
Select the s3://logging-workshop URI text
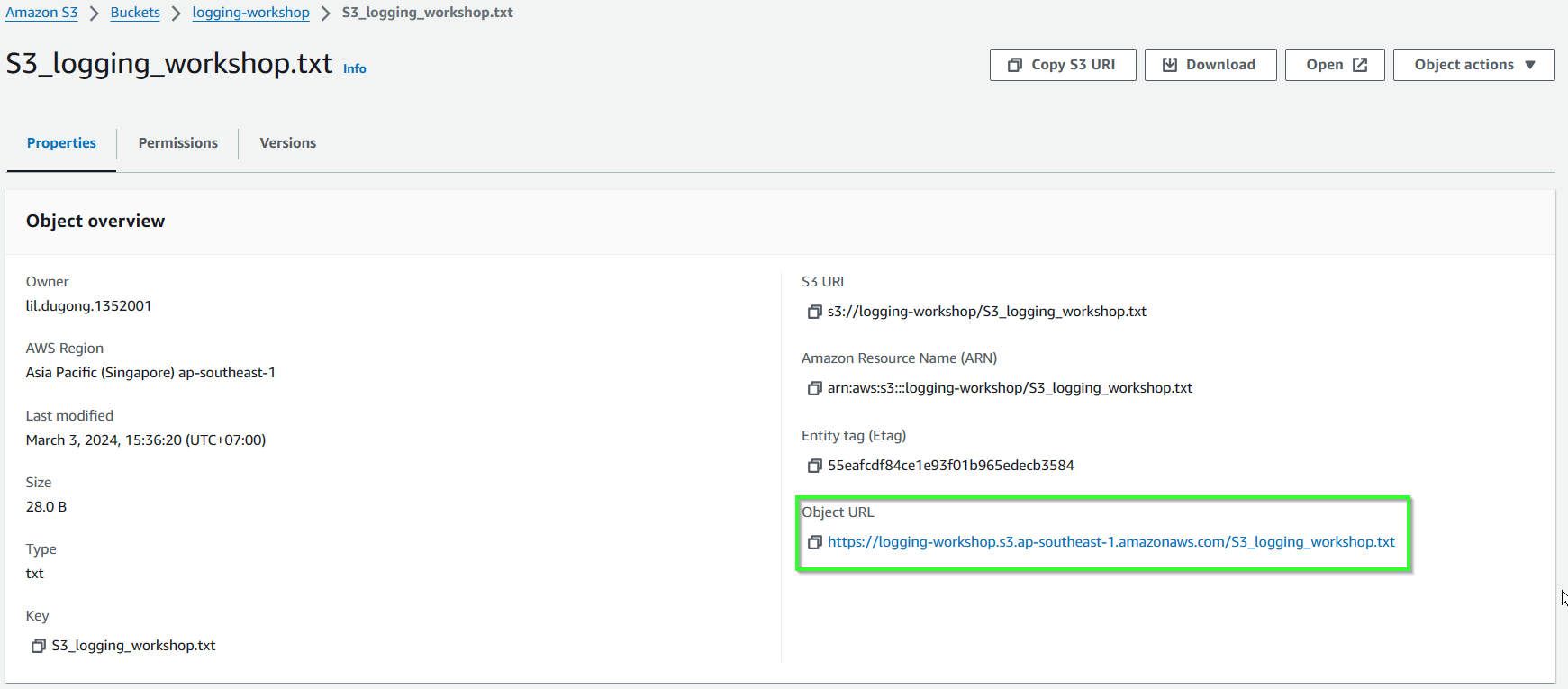click(987, 312)
